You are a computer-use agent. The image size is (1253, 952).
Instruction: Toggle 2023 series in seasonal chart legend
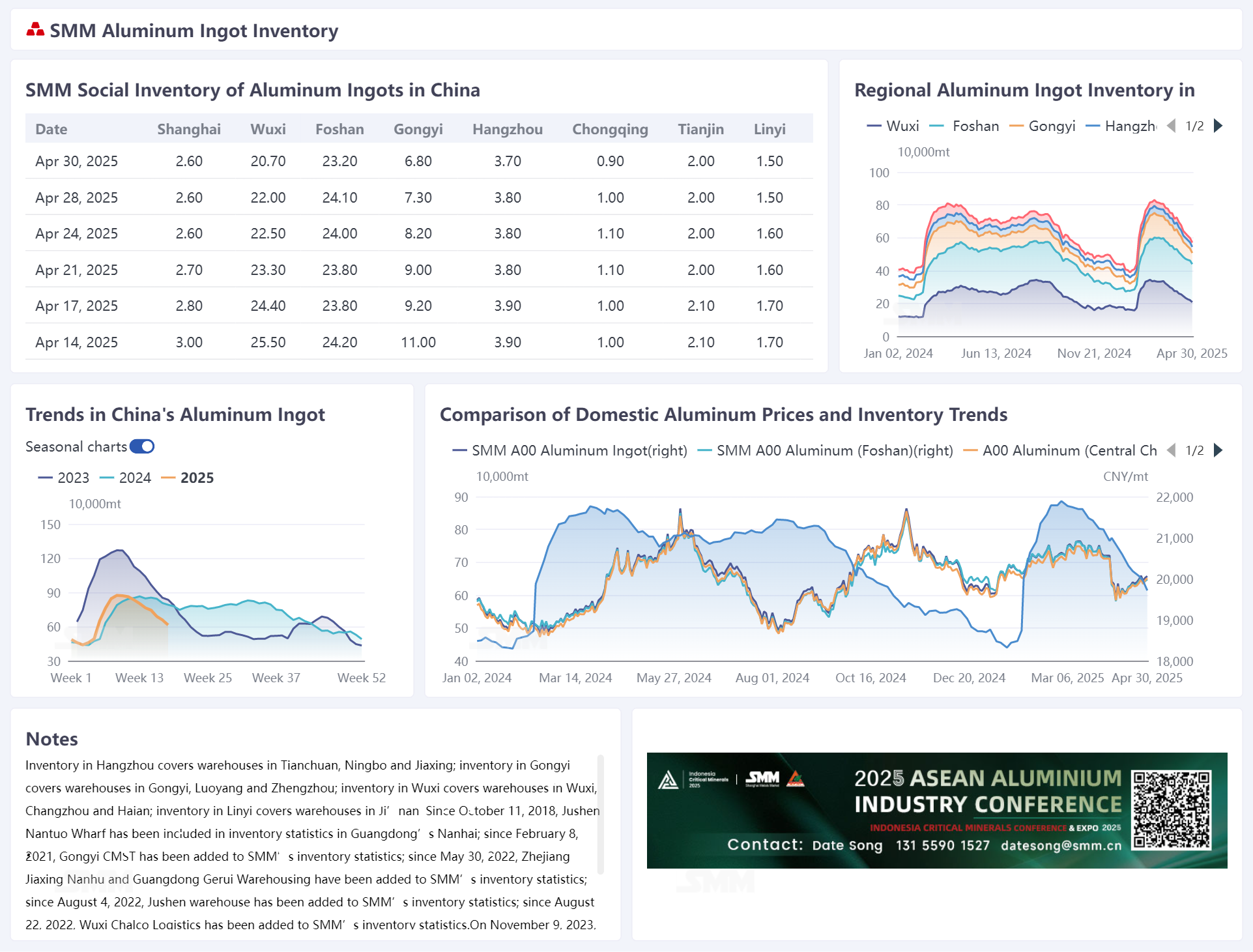[64, 478]
